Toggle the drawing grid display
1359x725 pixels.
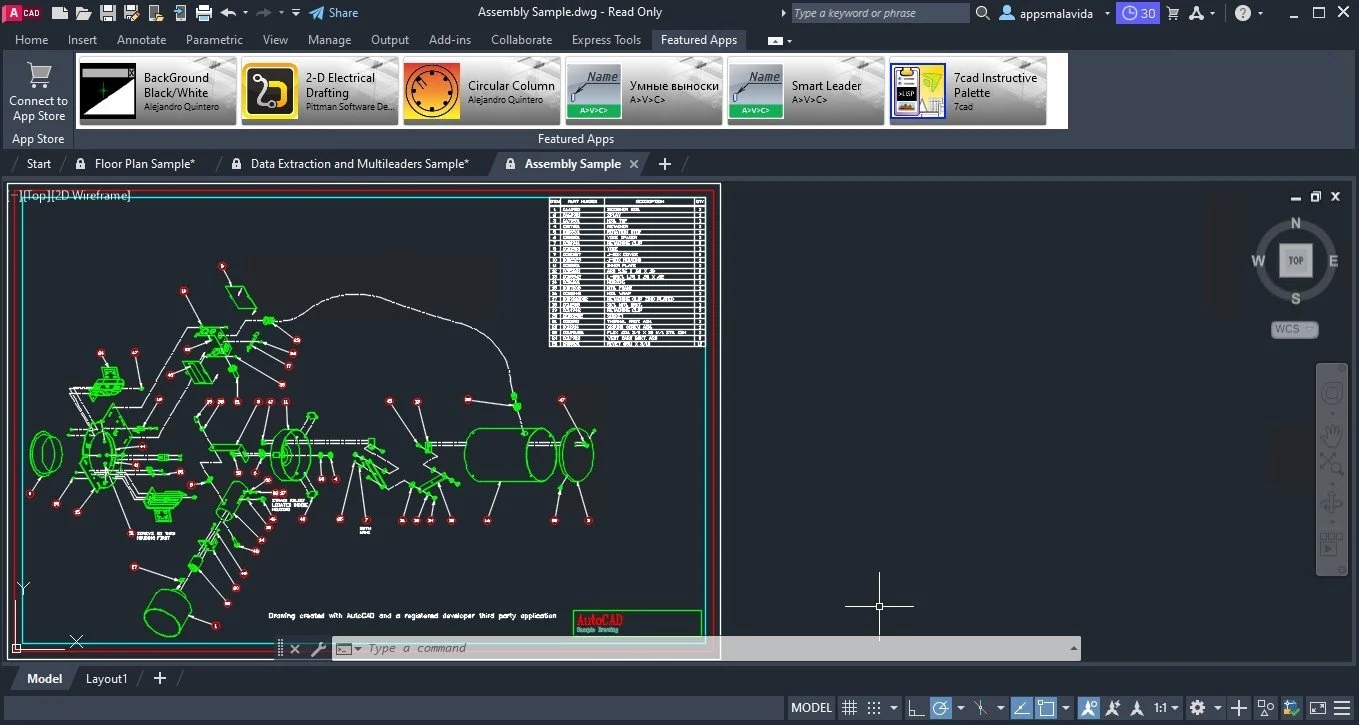point(849,707)
